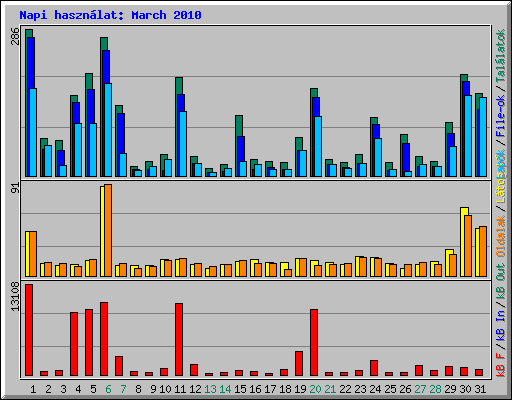Click the 'File-ok' legend label
The width and height of the screenshot is (512, 400).
tap(501, 116)
